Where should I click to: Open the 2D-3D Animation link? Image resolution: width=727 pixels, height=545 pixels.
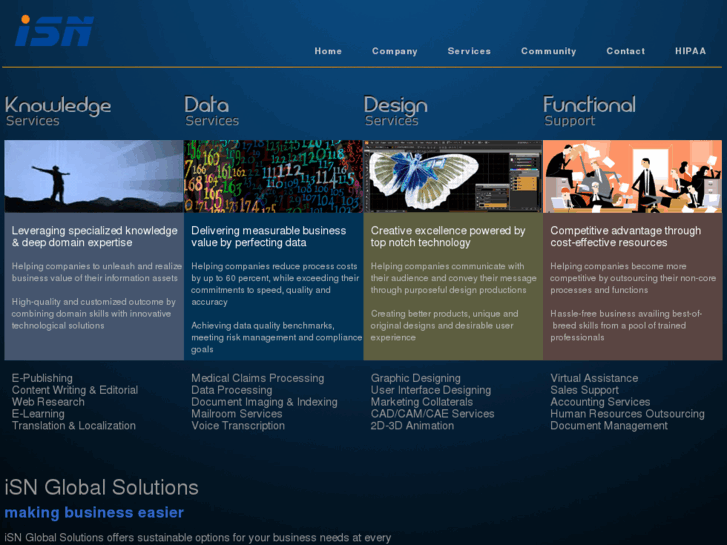coord(412,425)
